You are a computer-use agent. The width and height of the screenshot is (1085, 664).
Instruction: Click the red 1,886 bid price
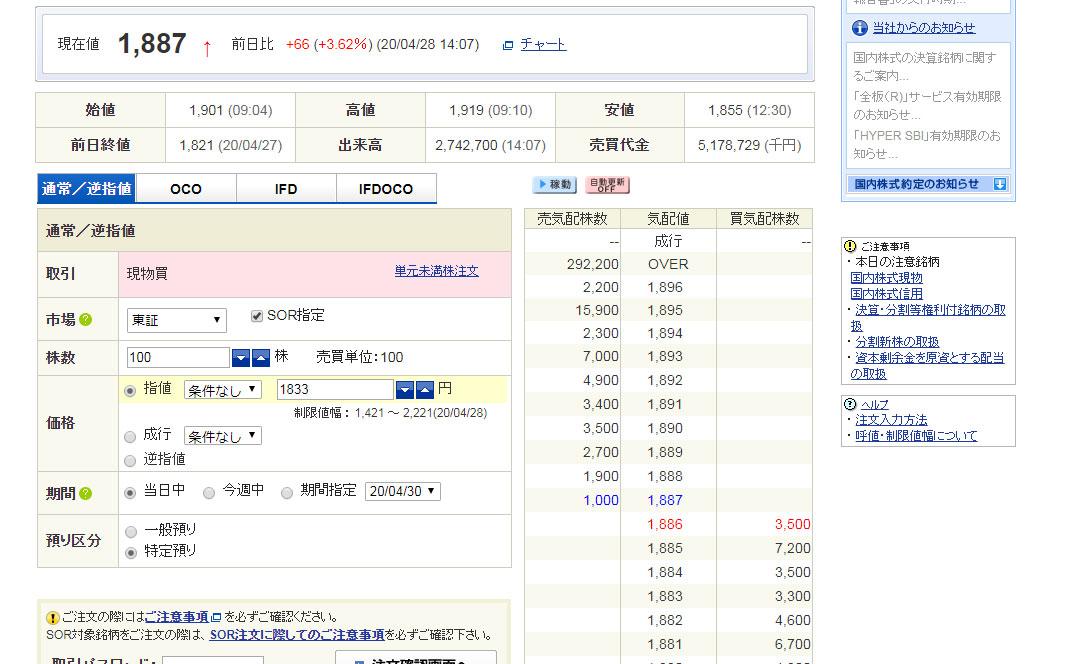pos(665,524)
